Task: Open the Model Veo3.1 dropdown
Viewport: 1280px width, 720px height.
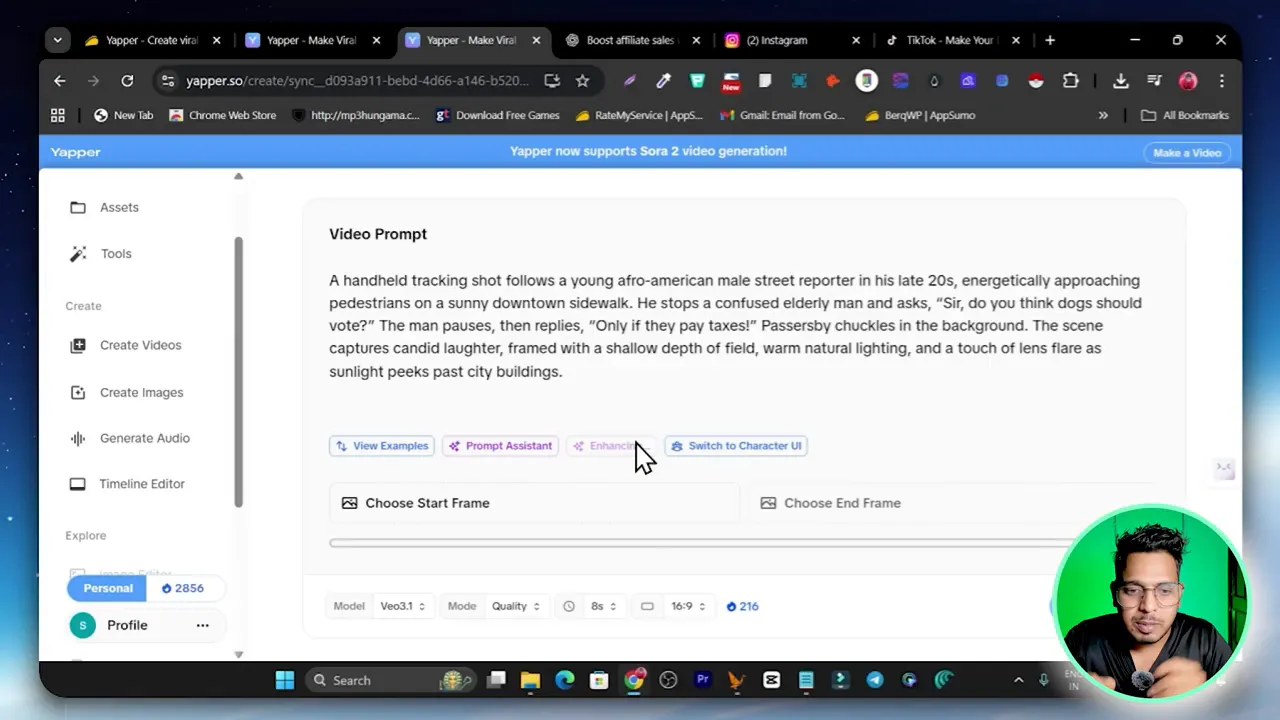Action: (x=403, y=605)
